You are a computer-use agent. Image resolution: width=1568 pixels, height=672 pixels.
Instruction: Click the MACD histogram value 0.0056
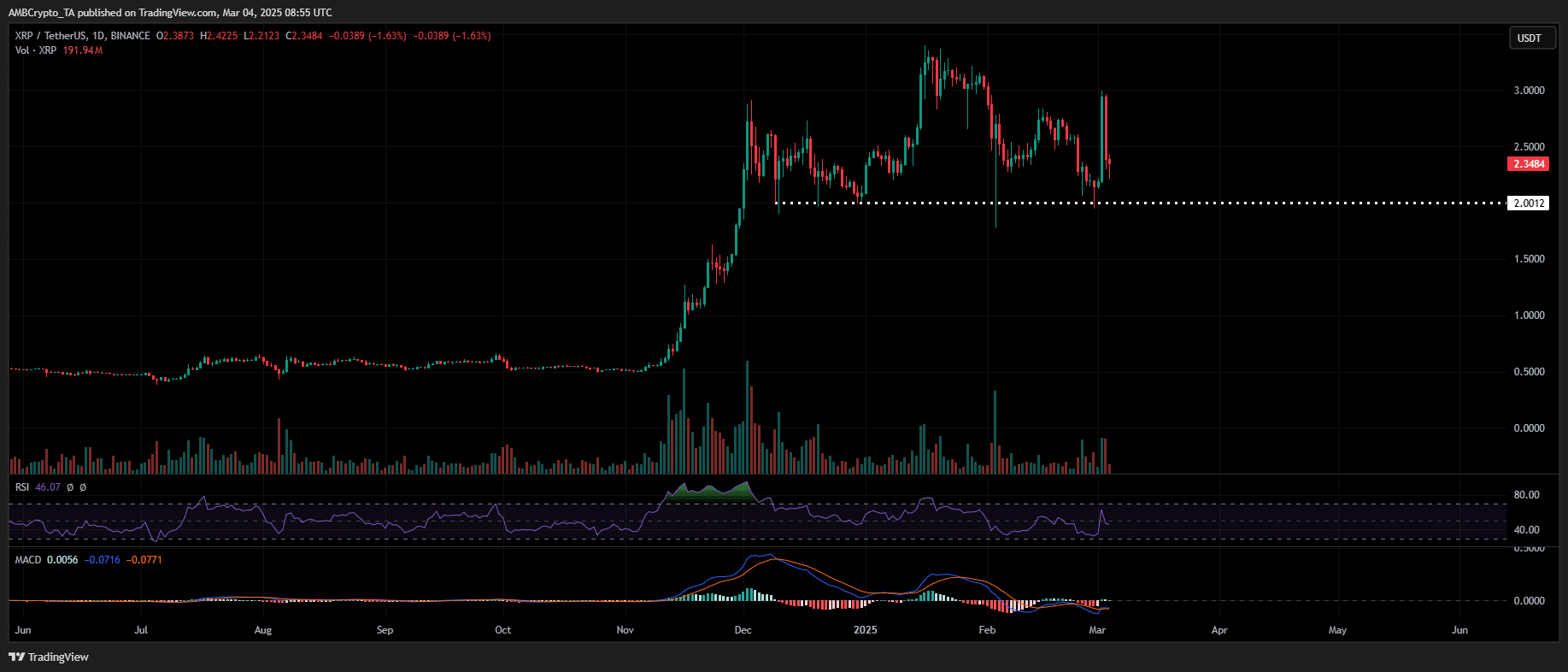click(62, 560)
